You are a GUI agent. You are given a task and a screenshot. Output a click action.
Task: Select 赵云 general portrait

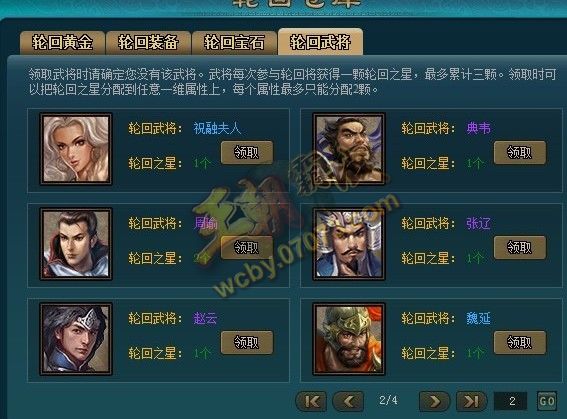pos(76,339)
